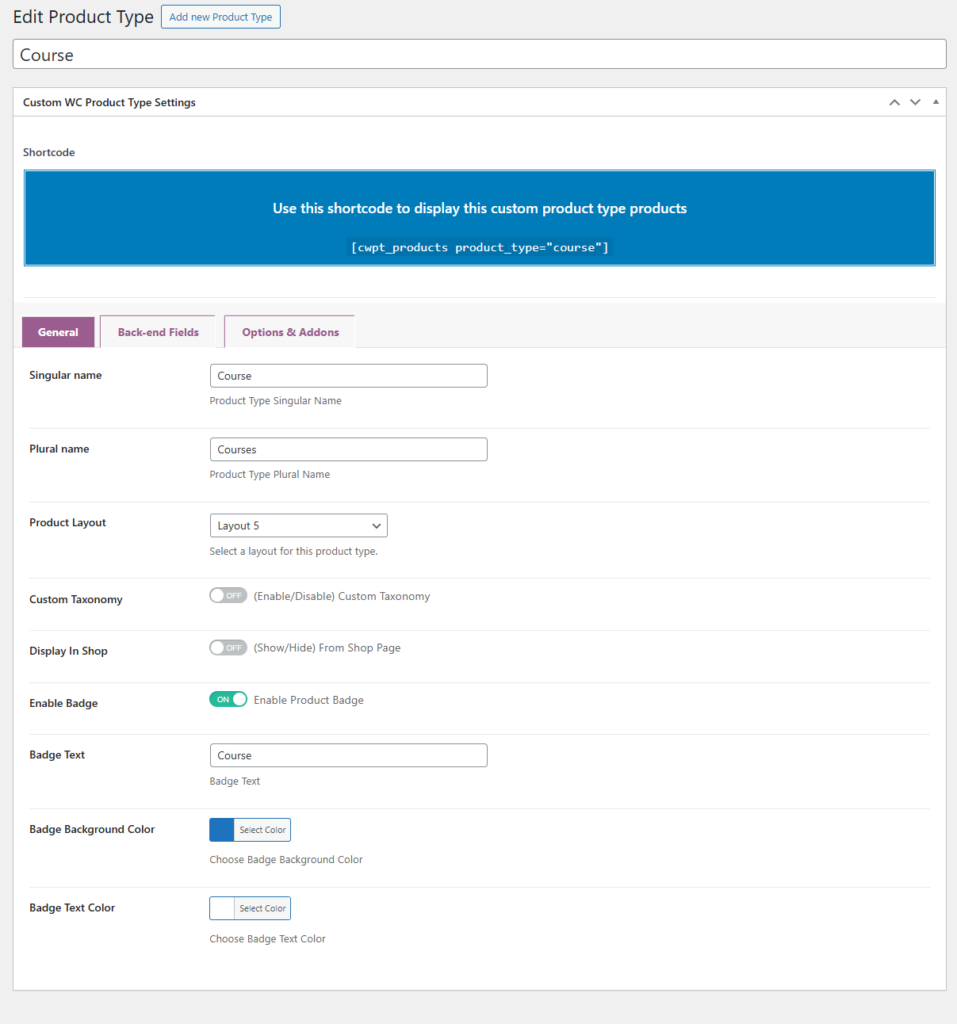Focus the Singular name input field
This screenshot has height=1024, width=957.
pyautogui.click(x=348, y=376)
